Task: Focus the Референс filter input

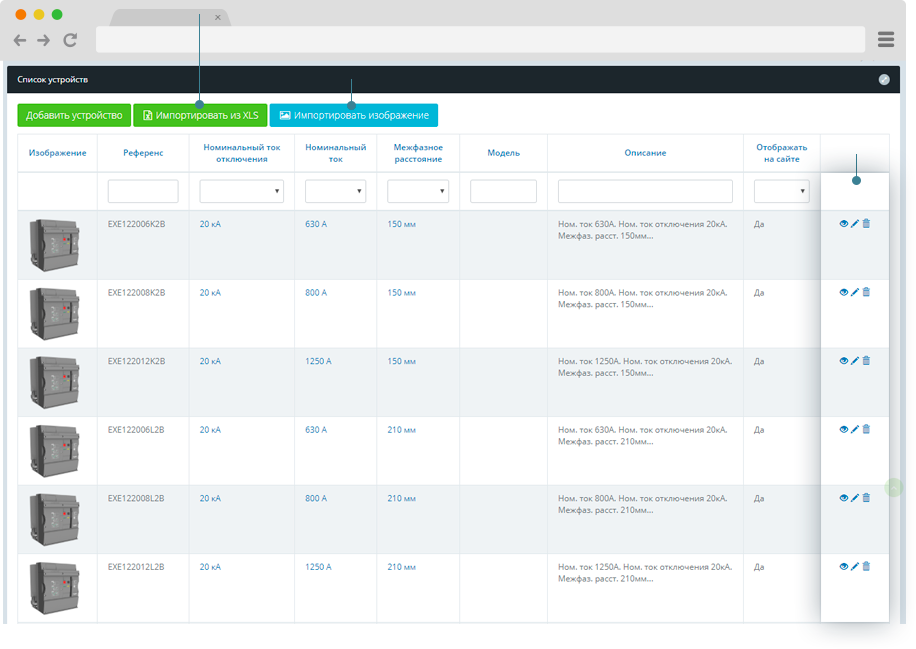Action: 143,191
